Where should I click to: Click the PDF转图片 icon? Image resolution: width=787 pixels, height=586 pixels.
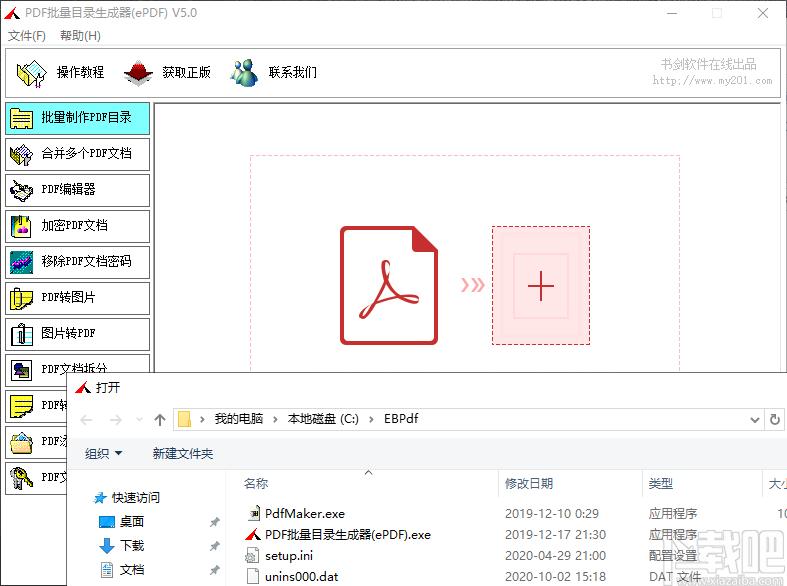pyautogui.click(x=22, y=299)
